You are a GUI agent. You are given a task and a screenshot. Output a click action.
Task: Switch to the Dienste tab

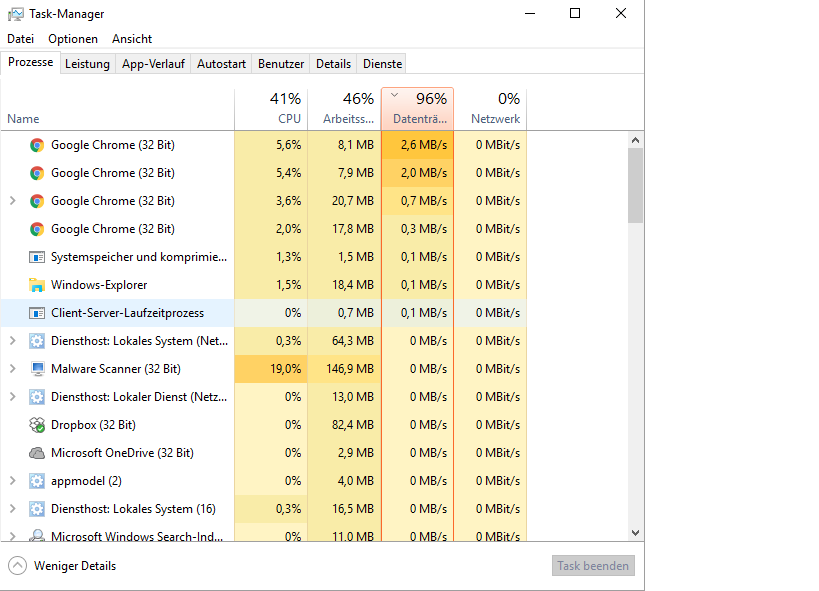pos(382,64)
